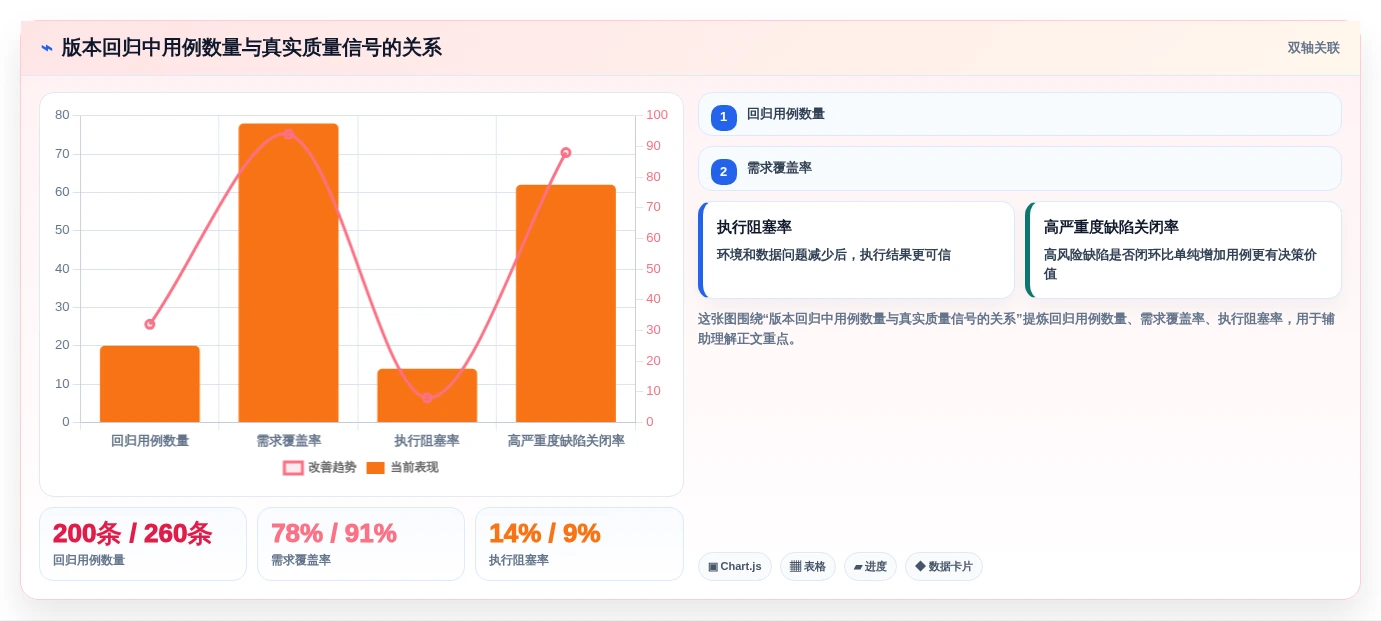Click the 14% / 9% stat value
Viewport: 1381px width, 621px height.
pos(544,533)
